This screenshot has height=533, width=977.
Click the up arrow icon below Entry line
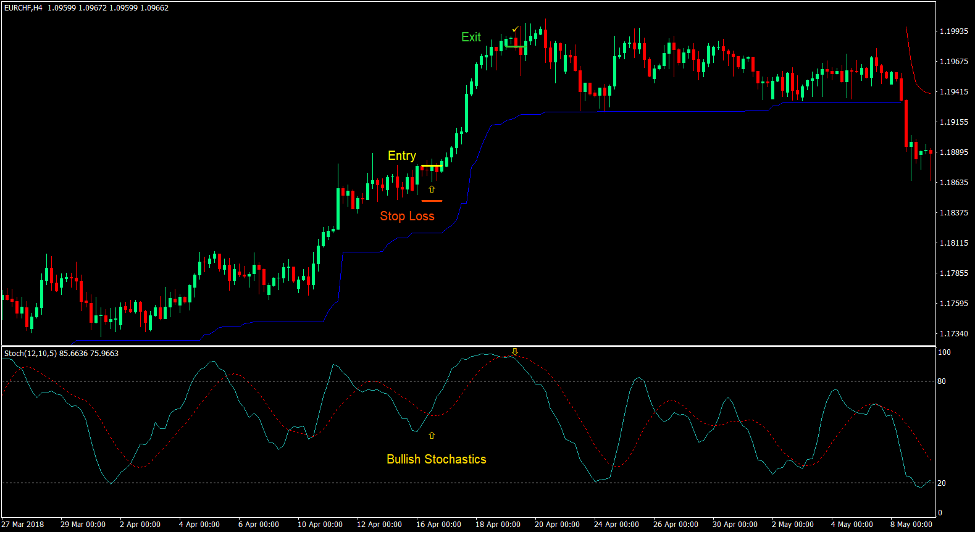tap(432, 188)
